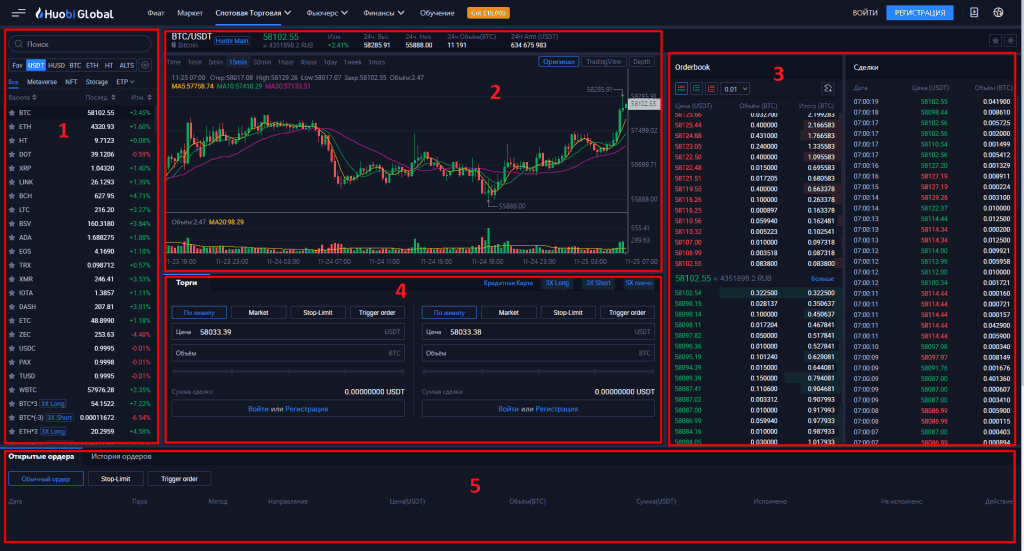The width and height of the screenshot is (1024, 551).
Task: Favorite DOT with its star icon
Action: (12, 155)
